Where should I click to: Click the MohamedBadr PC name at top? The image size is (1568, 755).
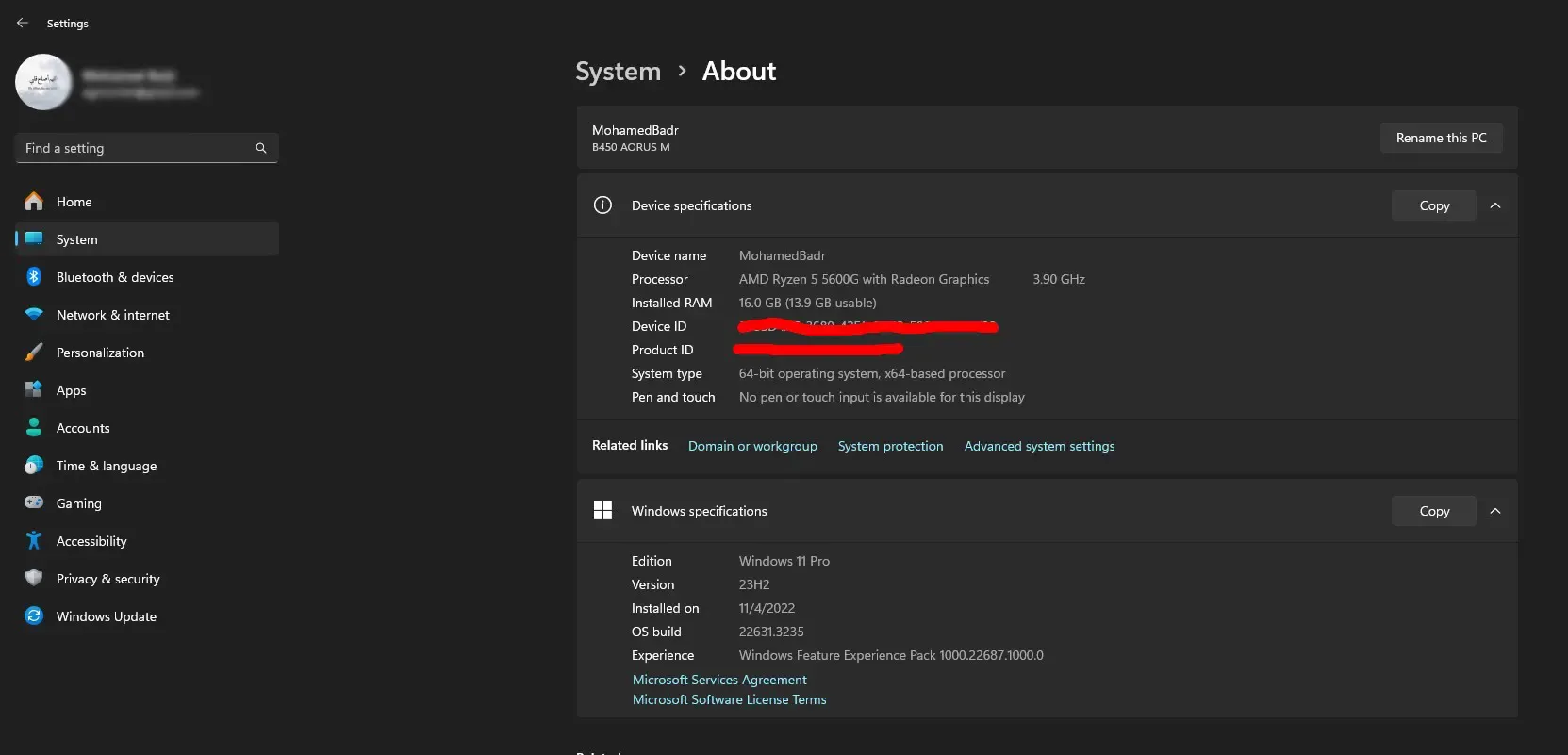point(635,130)
